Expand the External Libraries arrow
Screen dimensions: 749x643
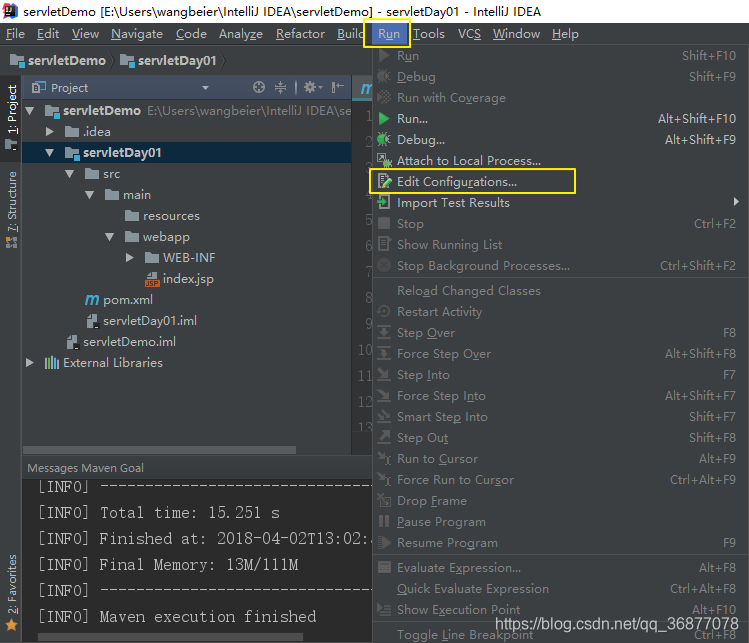(x=30, y=363)
